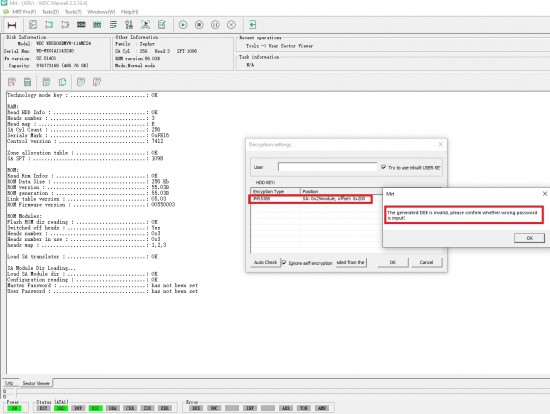Click the Technology mode key log line
The image size is (550, 414).
[82, 95]
